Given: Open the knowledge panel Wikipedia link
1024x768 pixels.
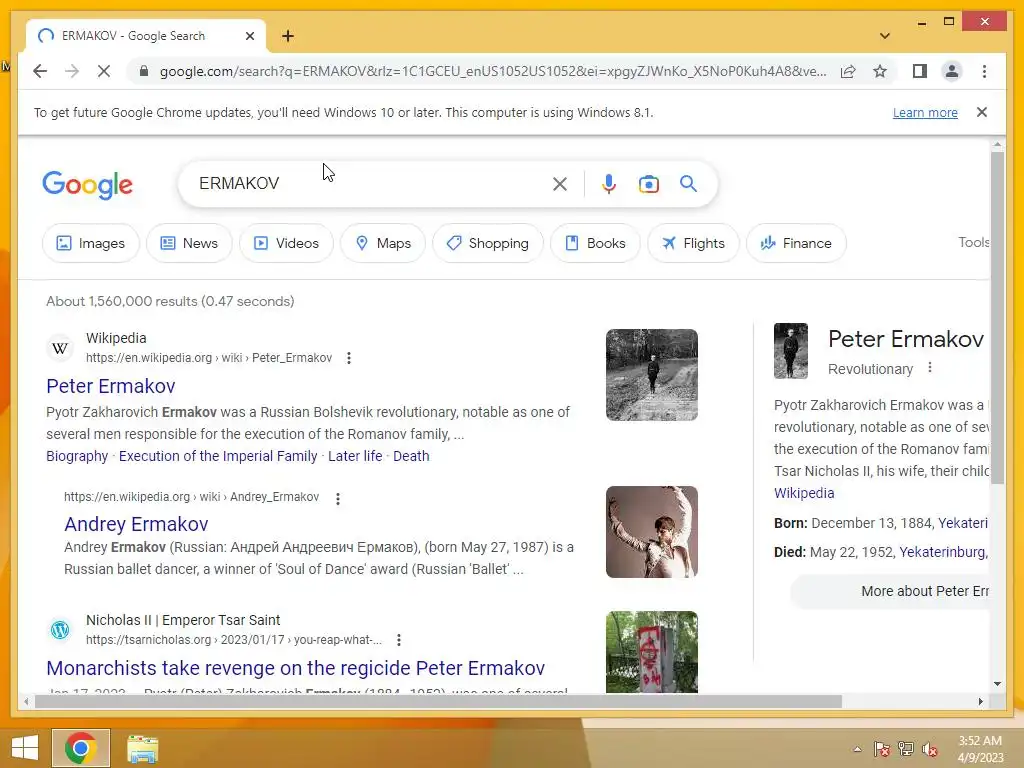Looking at the screenshot, I should [x=804, y=493].
